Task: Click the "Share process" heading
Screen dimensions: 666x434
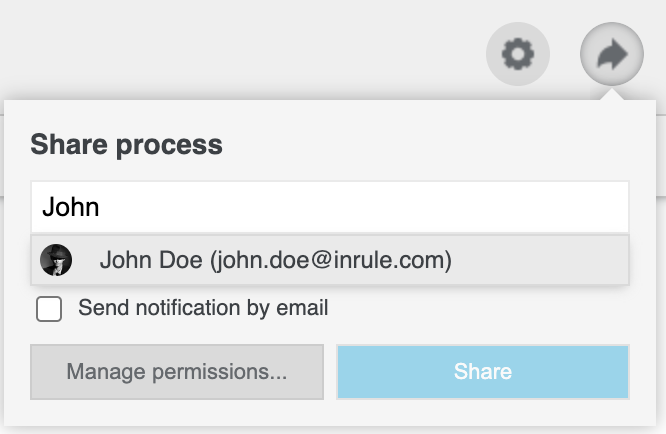Action: click(x=126, y=145)
